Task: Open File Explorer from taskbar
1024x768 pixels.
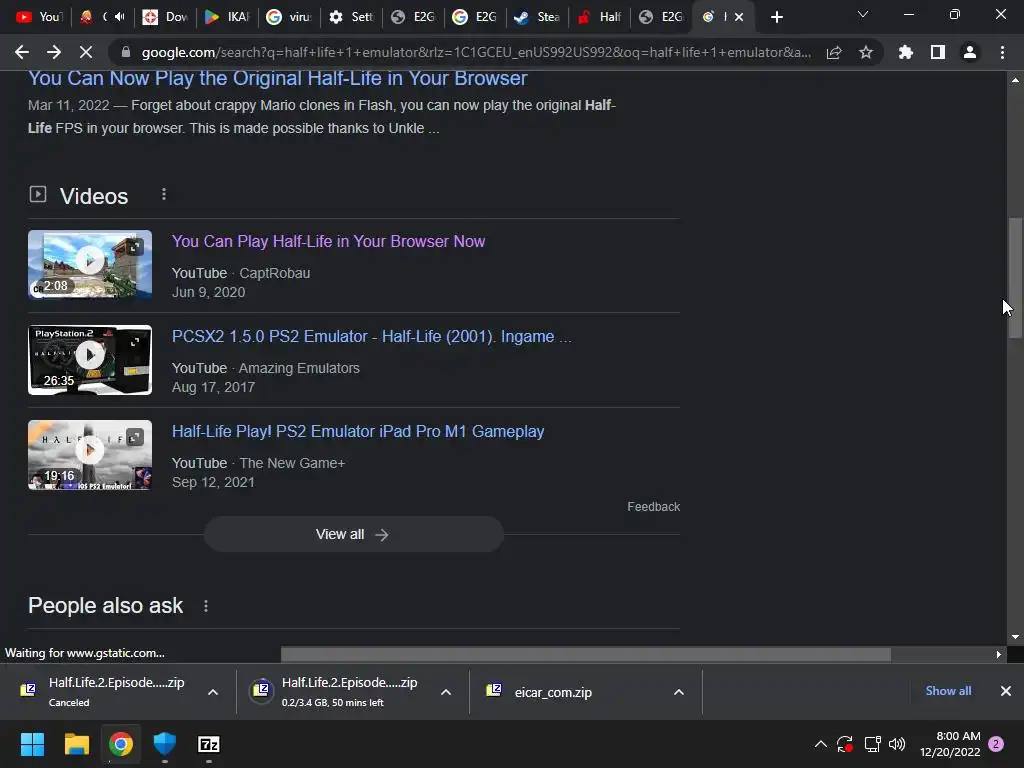Action: (76, 744)
